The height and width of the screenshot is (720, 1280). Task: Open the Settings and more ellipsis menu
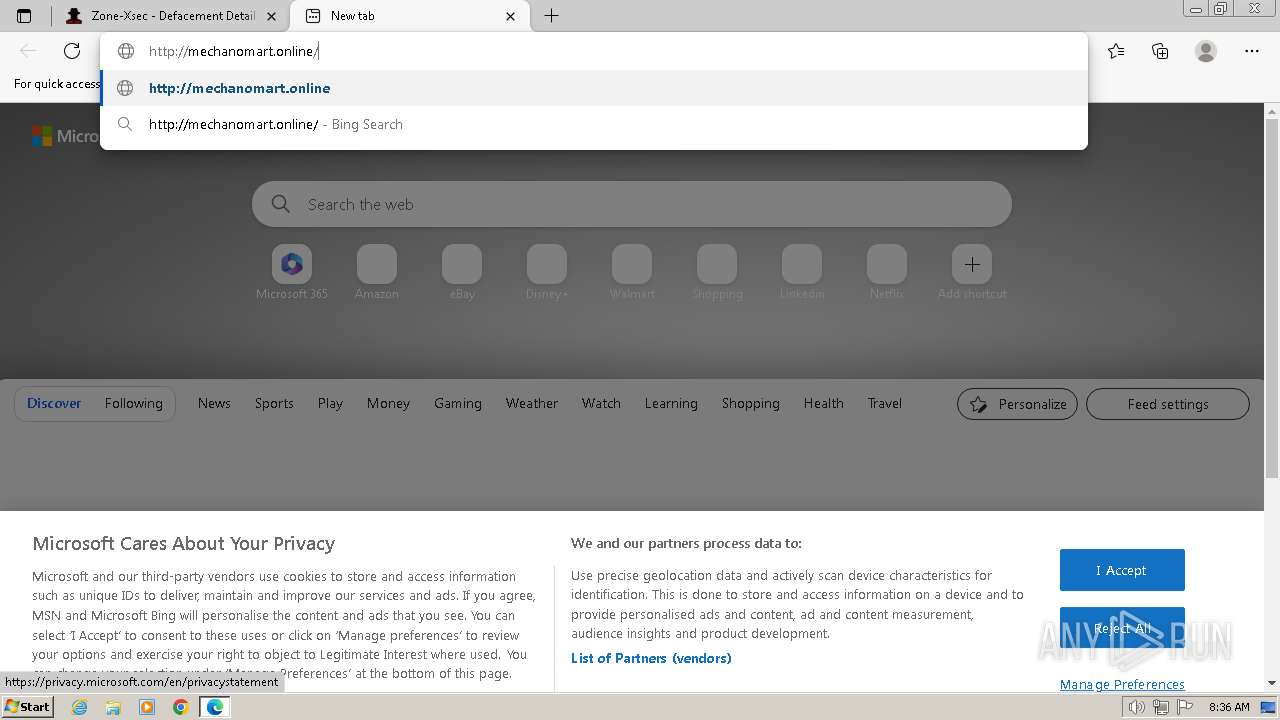(x=1252, y=51)
